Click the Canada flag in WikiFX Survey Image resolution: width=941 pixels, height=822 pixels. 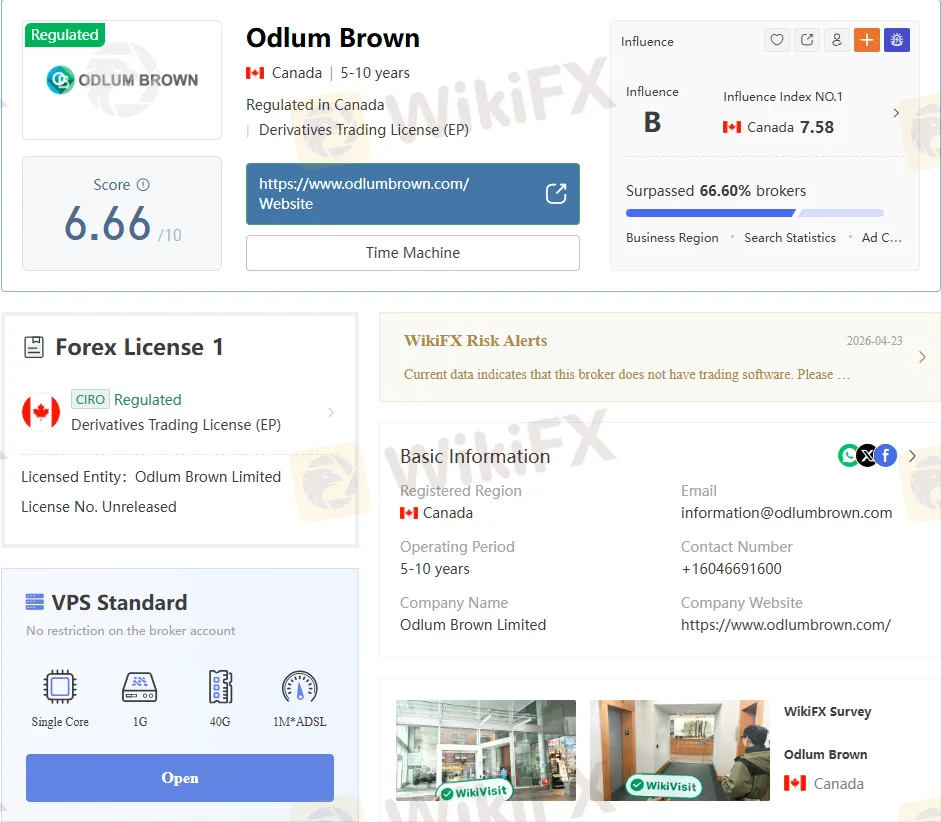(x=795, y=783)
